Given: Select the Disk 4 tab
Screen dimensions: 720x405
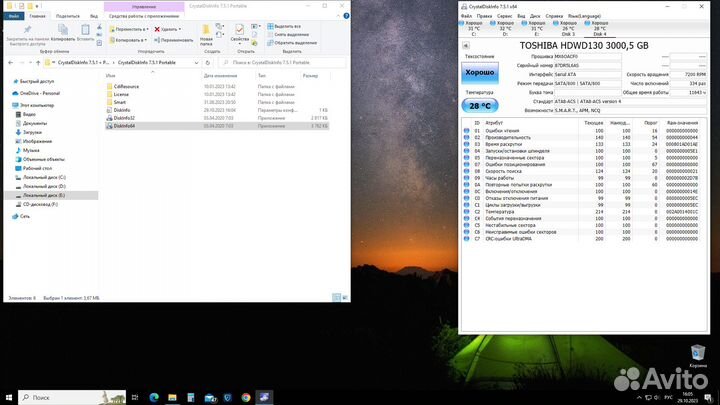Looking at the screenshot, I should coord(599,28).
